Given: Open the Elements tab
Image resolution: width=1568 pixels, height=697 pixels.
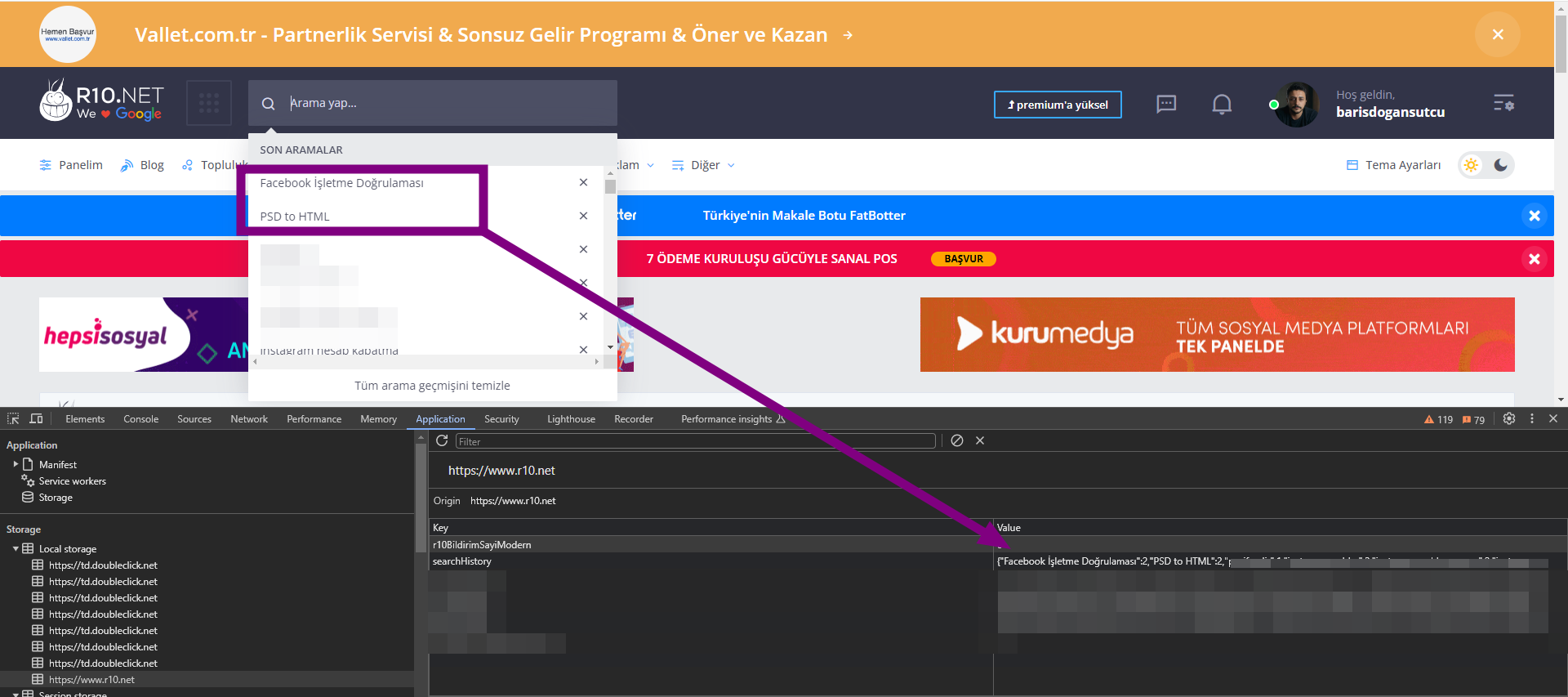Looking at the screenshot, I should [85, 419].
